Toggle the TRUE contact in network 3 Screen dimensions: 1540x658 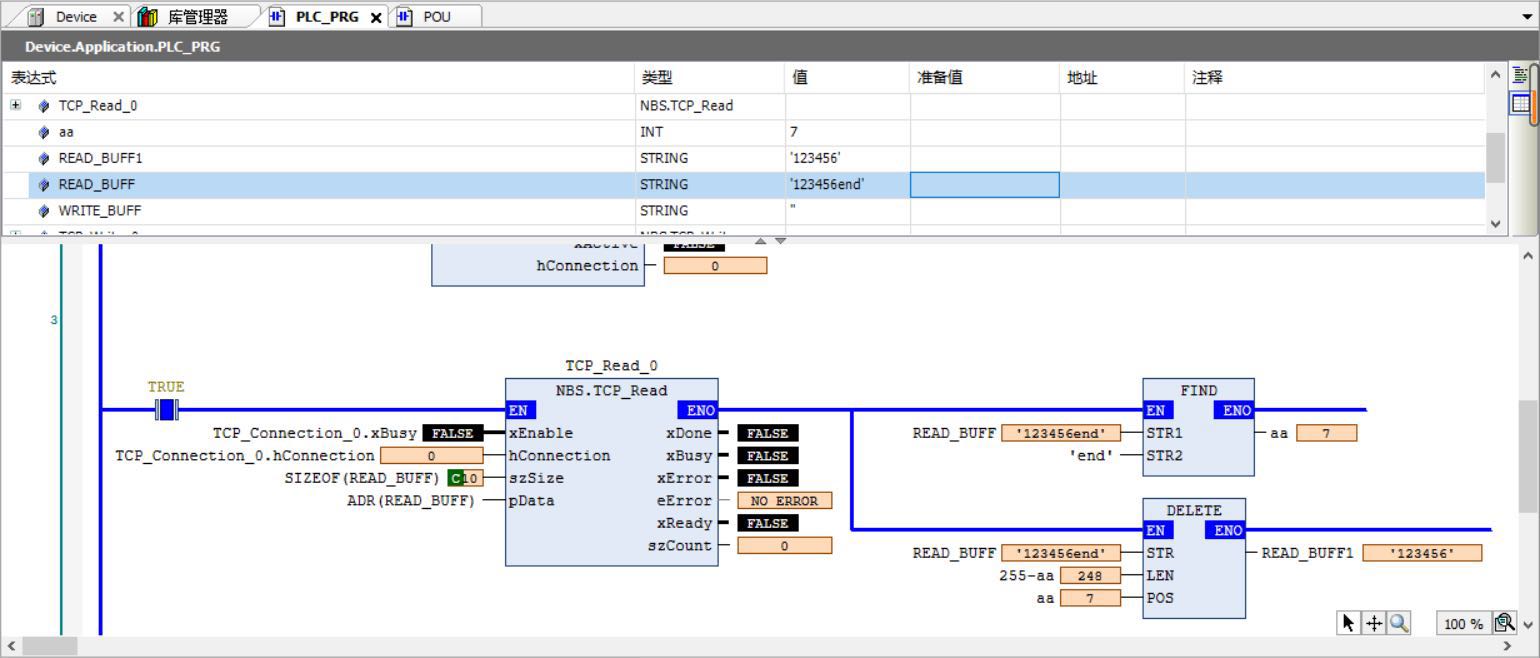(x=167, y=409)
